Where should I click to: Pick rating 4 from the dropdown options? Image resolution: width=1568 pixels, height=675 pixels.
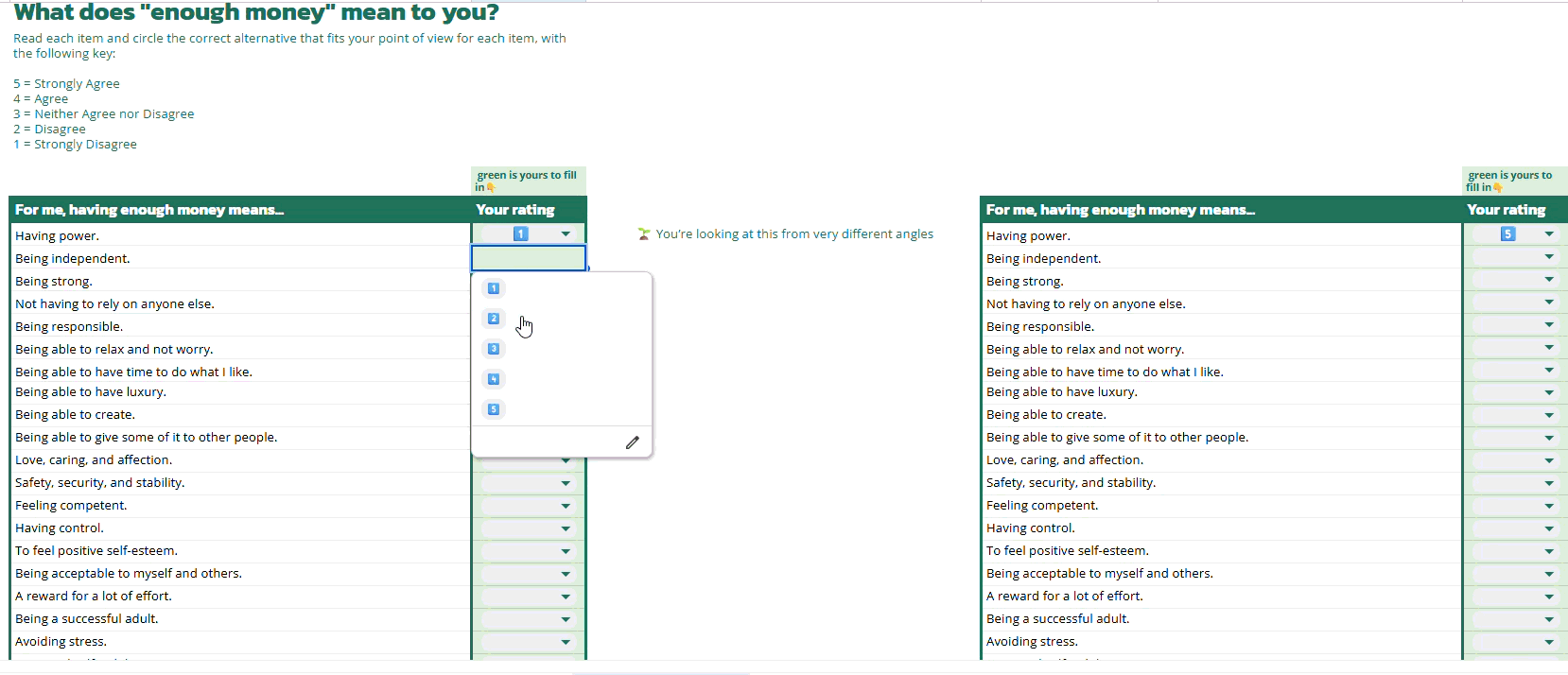pyautogui.click(x=494, y=379)
